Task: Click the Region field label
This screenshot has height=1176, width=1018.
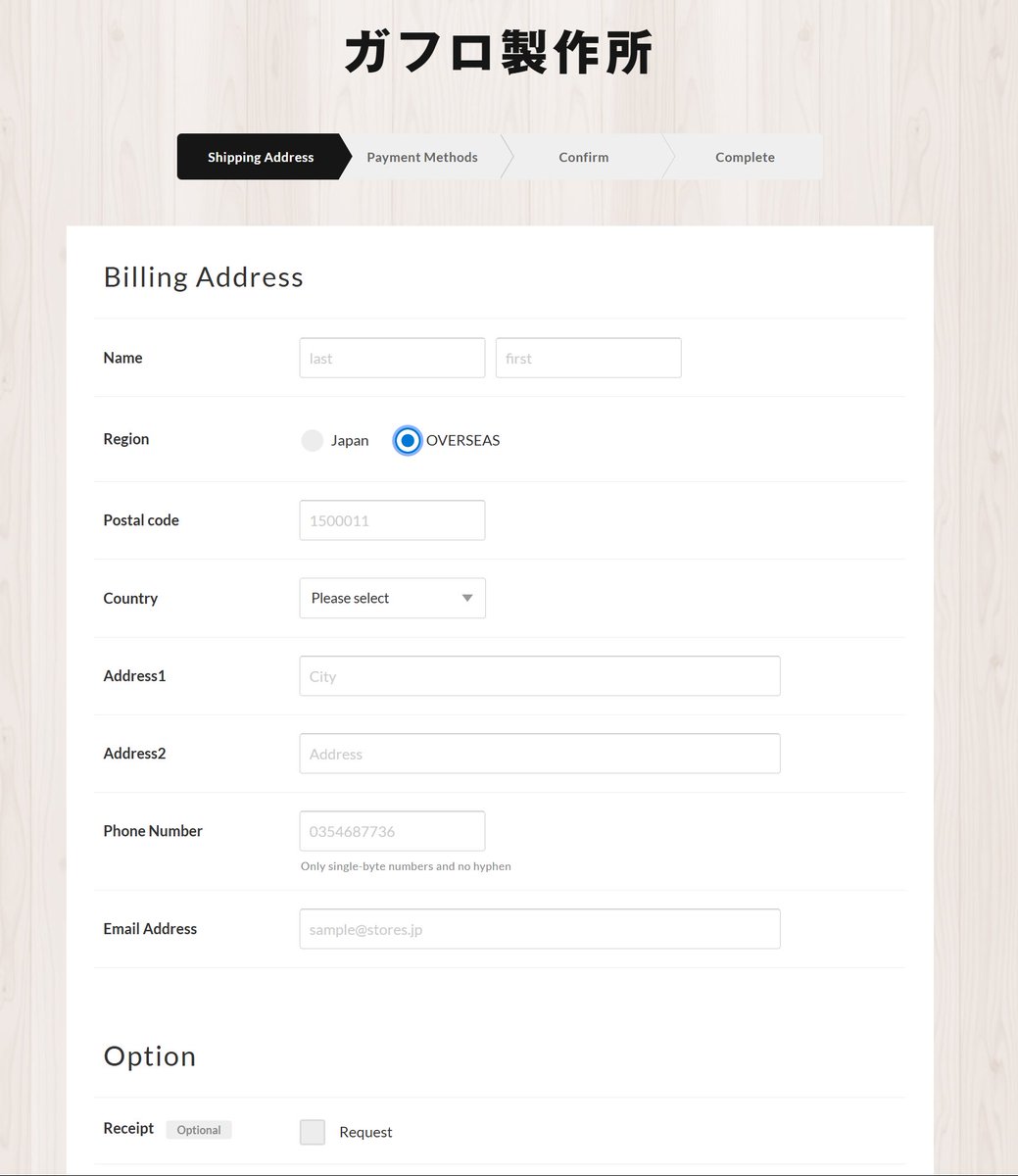Action: 126,439
